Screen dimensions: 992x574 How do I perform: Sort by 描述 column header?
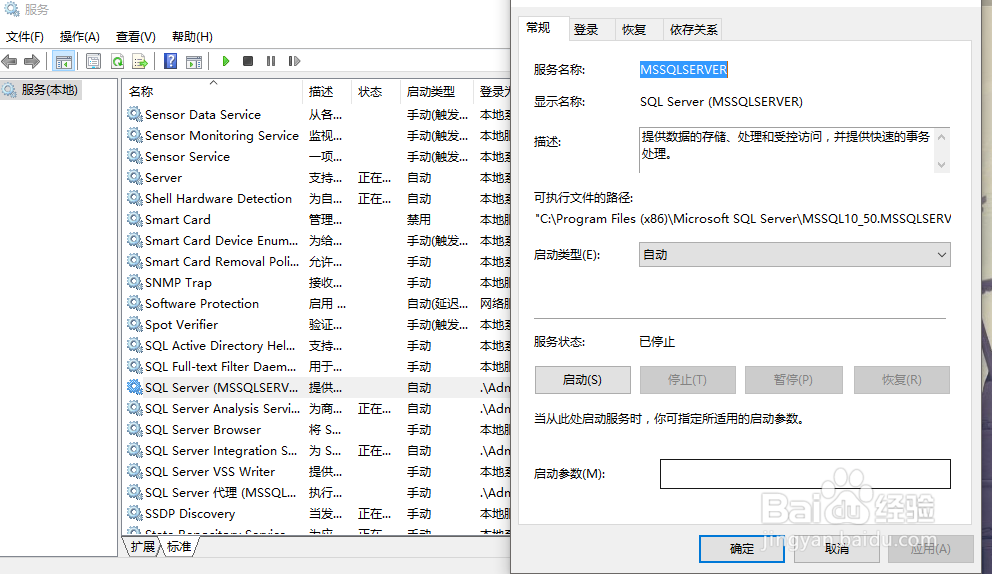pos(326,91)
